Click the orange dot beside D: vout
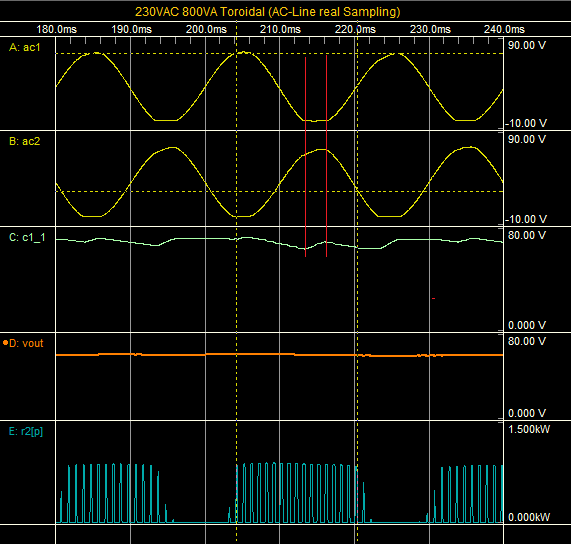 [5, 343]
